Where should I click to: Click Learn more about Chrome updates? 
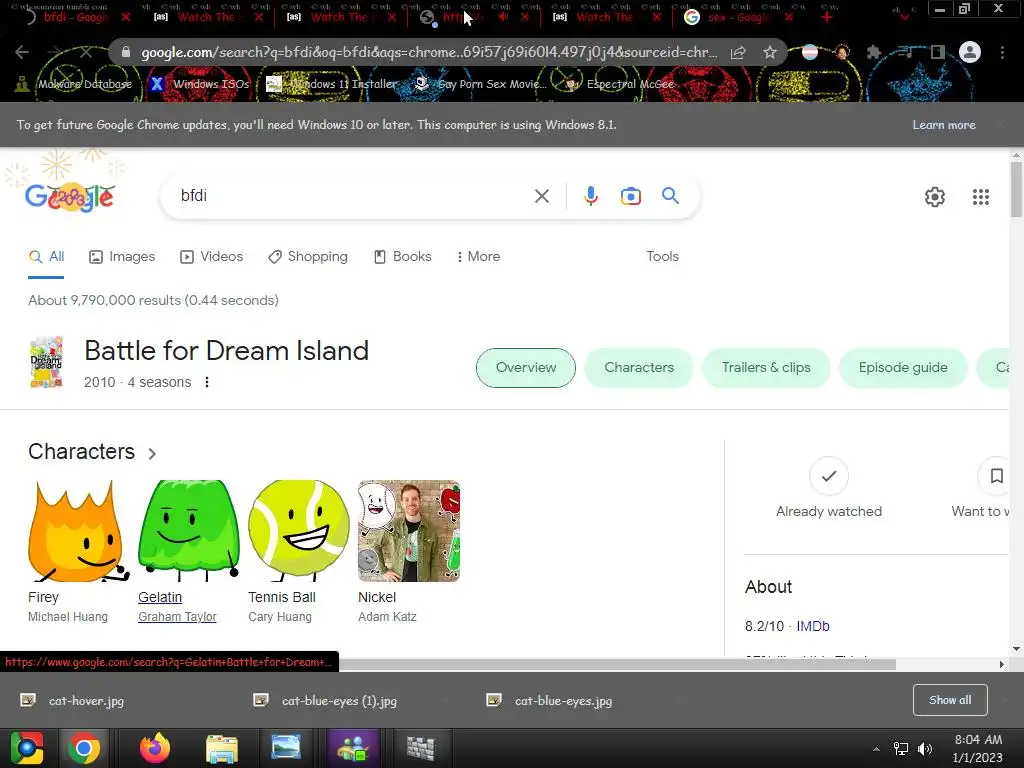944,125
